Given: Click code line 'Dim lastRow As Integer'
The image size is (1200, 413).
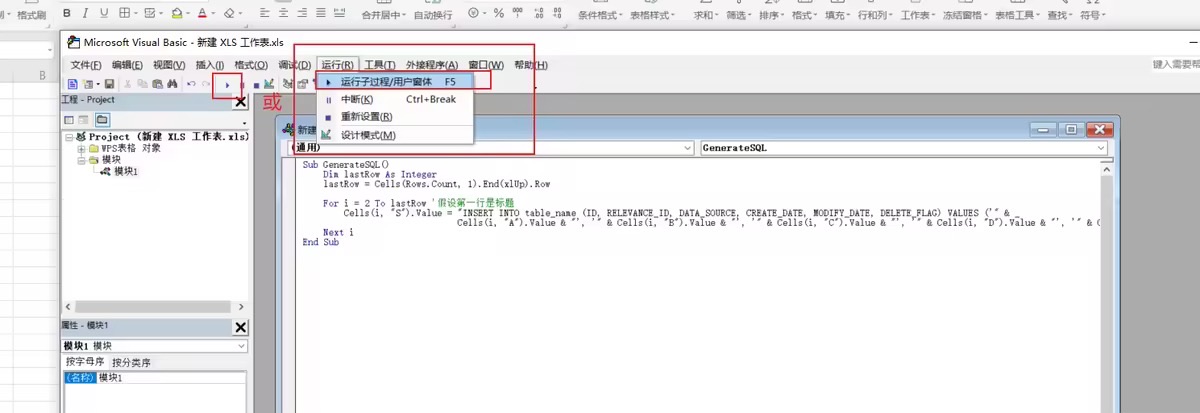Looking at the screenshot, I should point(380,174).
